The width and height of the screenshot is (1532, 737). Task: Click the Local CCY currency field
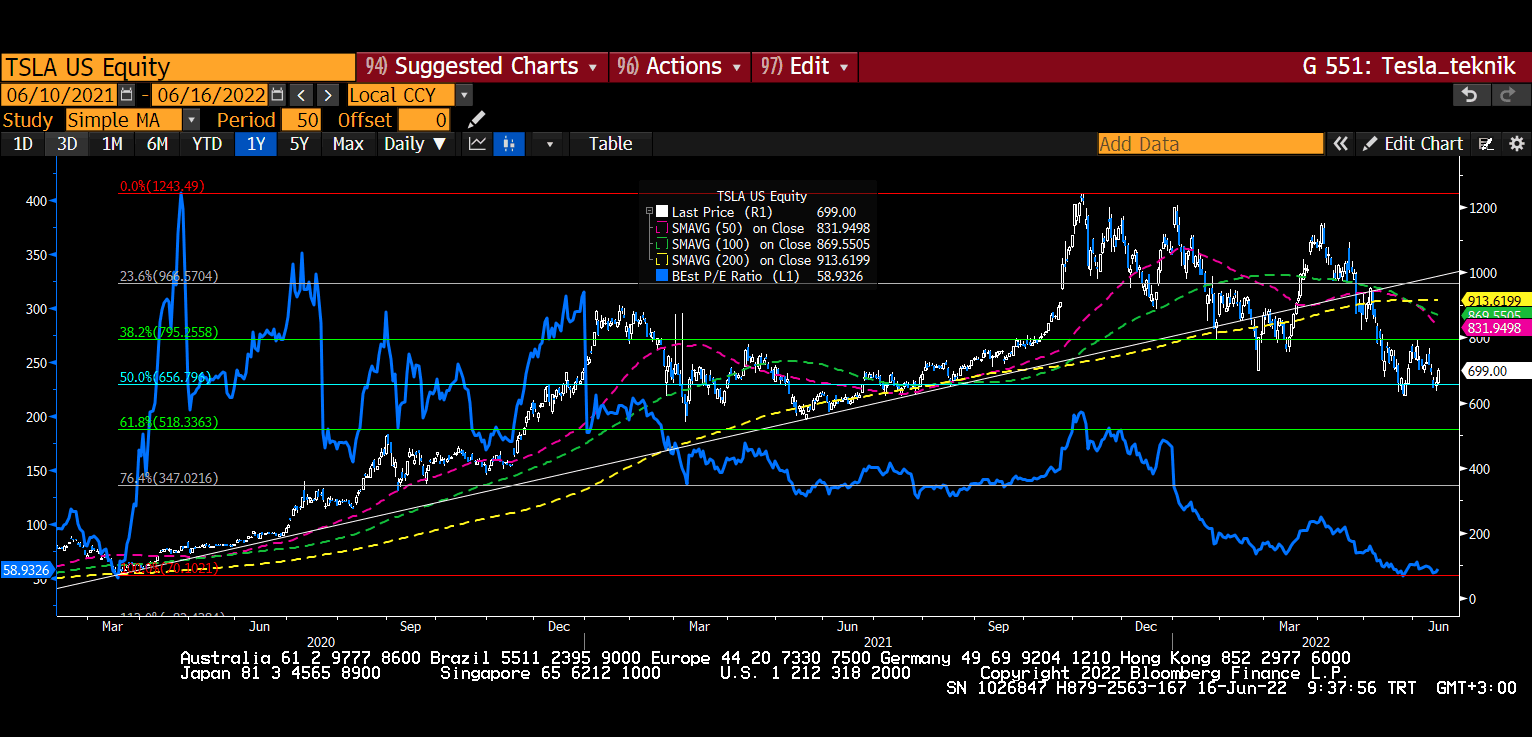pos(401,95)
